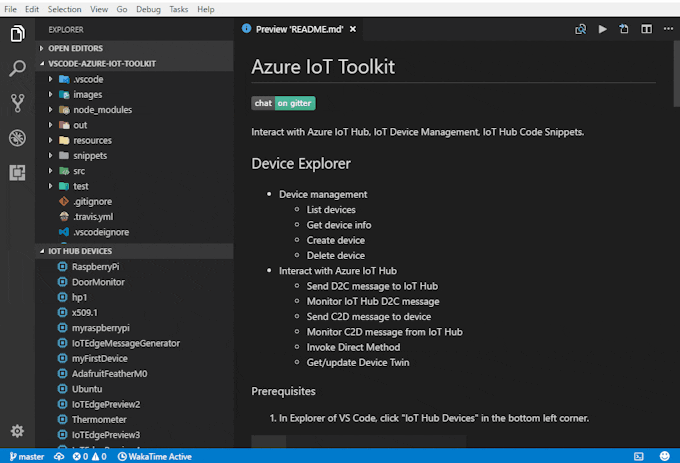The image size is (680, 463).
Task: Select the Ubuntu device
Action: tap(134, 389)
